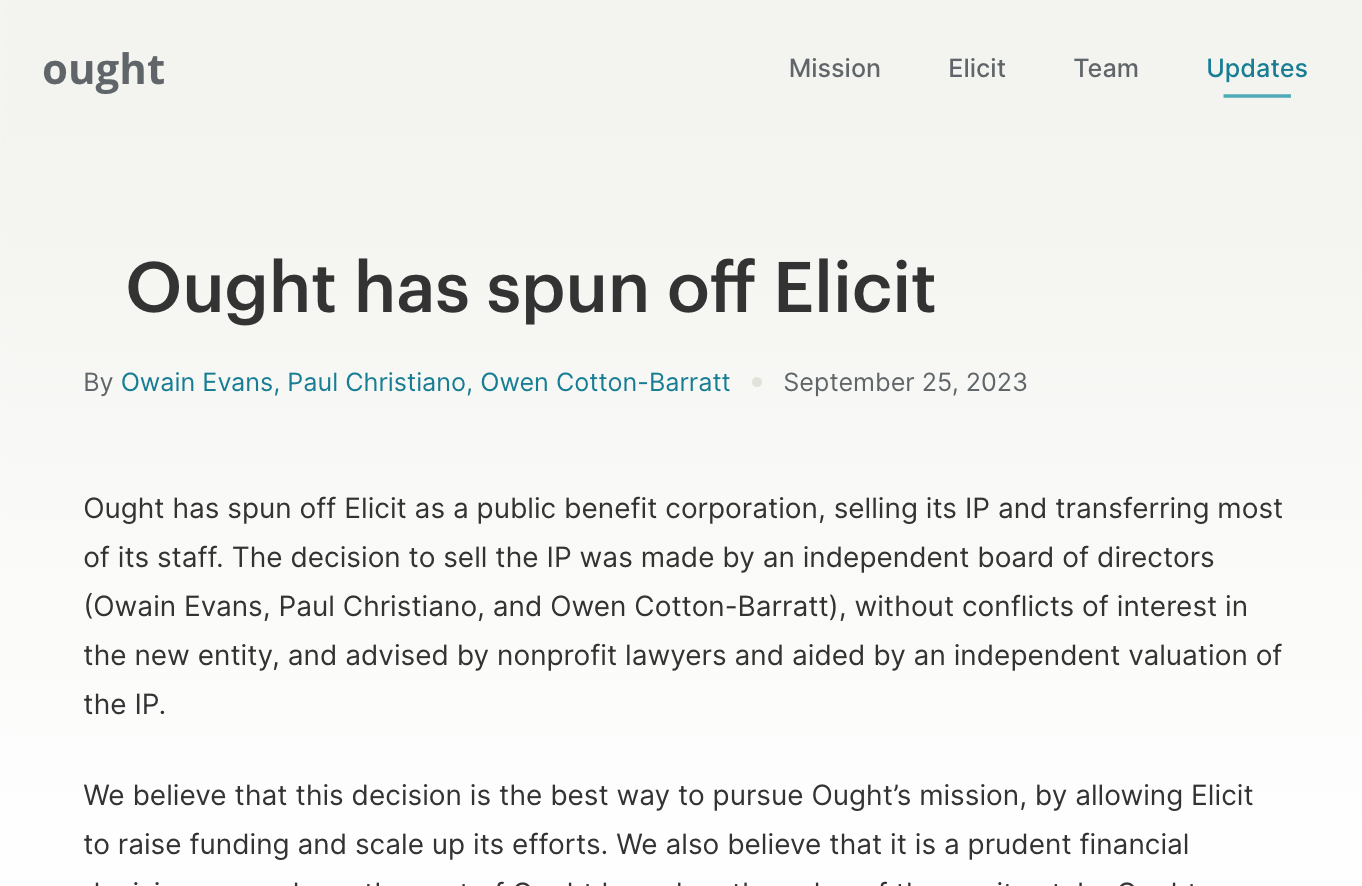Open the first author link in the byline
The height and width of the screenshot is (886, 1362).
[x=196, y=382]
